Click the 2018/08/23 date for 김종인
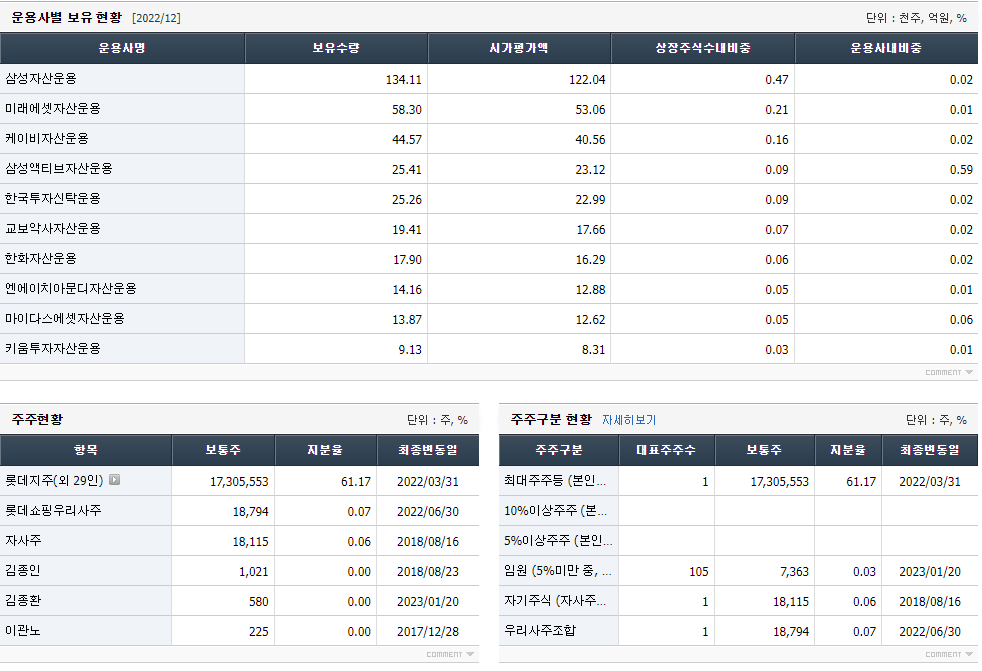982x671 pixels. point(428,573)
